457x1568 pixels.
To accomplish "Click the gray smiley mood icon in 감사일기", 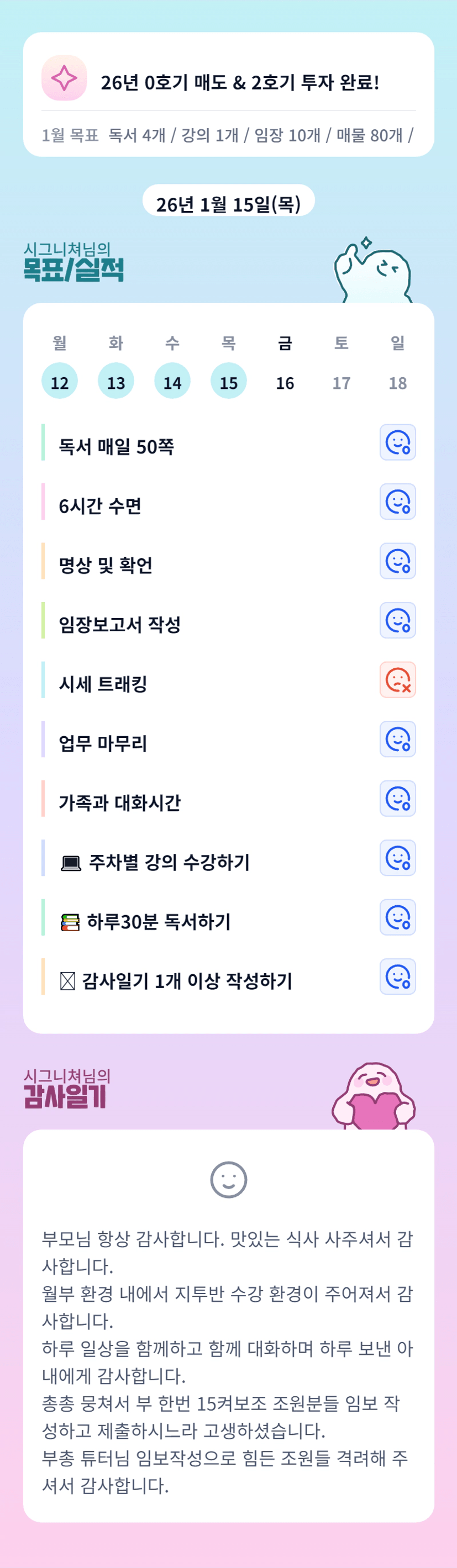I will click(x=229, y=1180).
